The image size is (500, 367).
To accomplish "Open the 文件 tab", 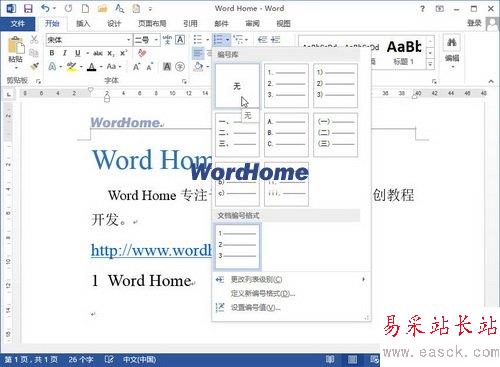I will 17,23.
